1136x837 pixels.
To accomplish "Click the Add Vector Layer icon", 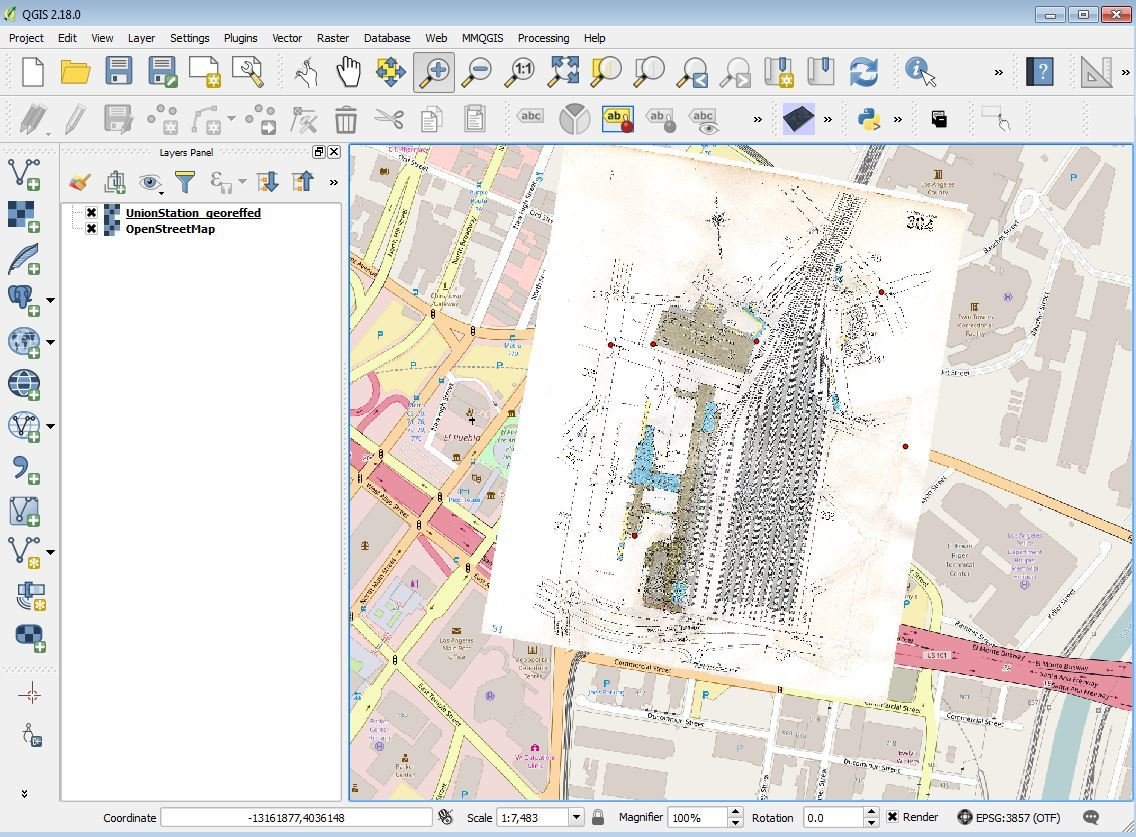I will pyautogui.click(x=24, y=173).
